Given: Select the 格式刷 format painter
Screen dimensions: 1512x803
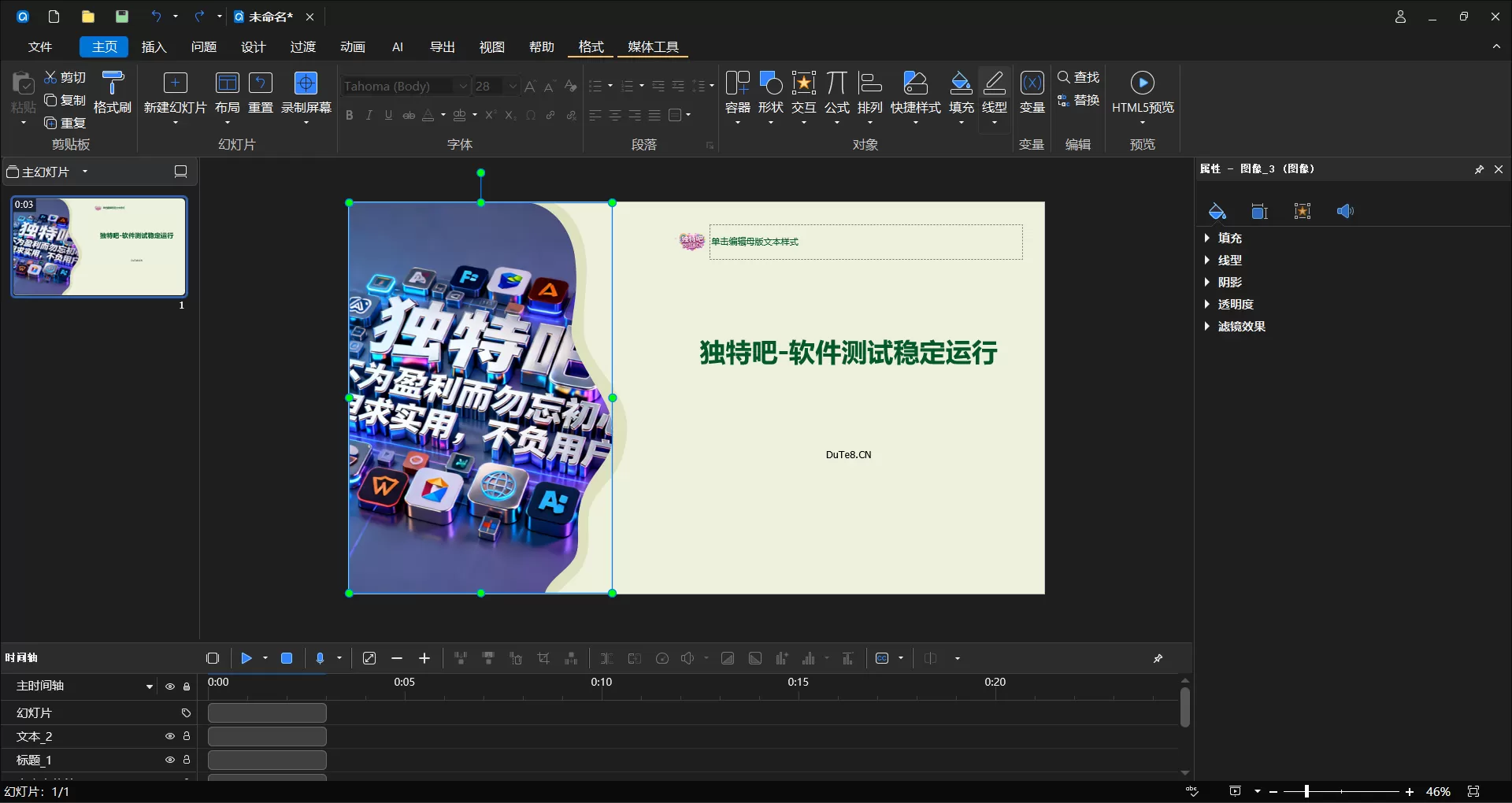Looking at the screenshot, I should pos(113,93).
